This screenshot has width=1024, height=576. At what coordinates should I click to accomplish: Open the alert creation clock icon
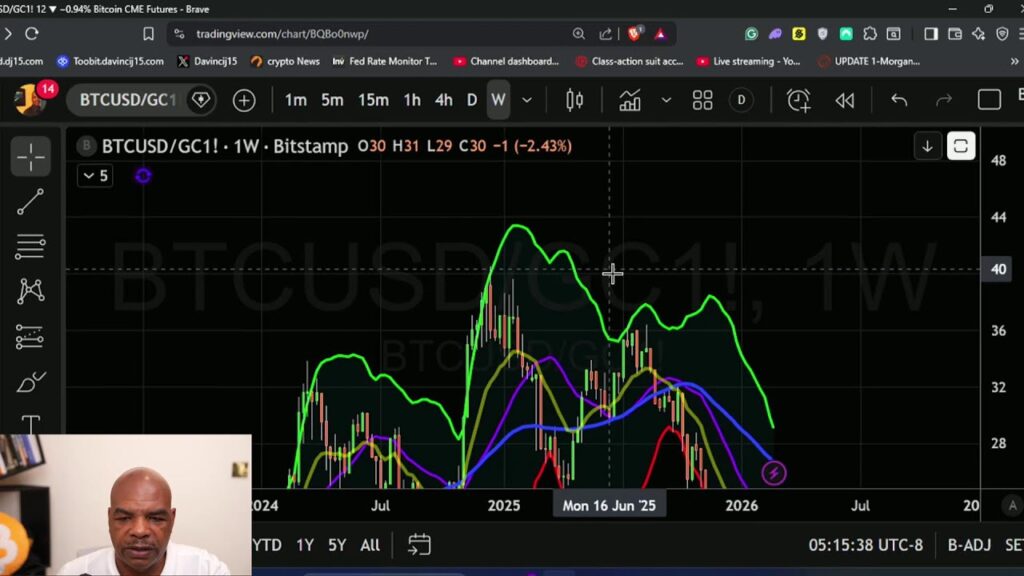coord(798,100)
